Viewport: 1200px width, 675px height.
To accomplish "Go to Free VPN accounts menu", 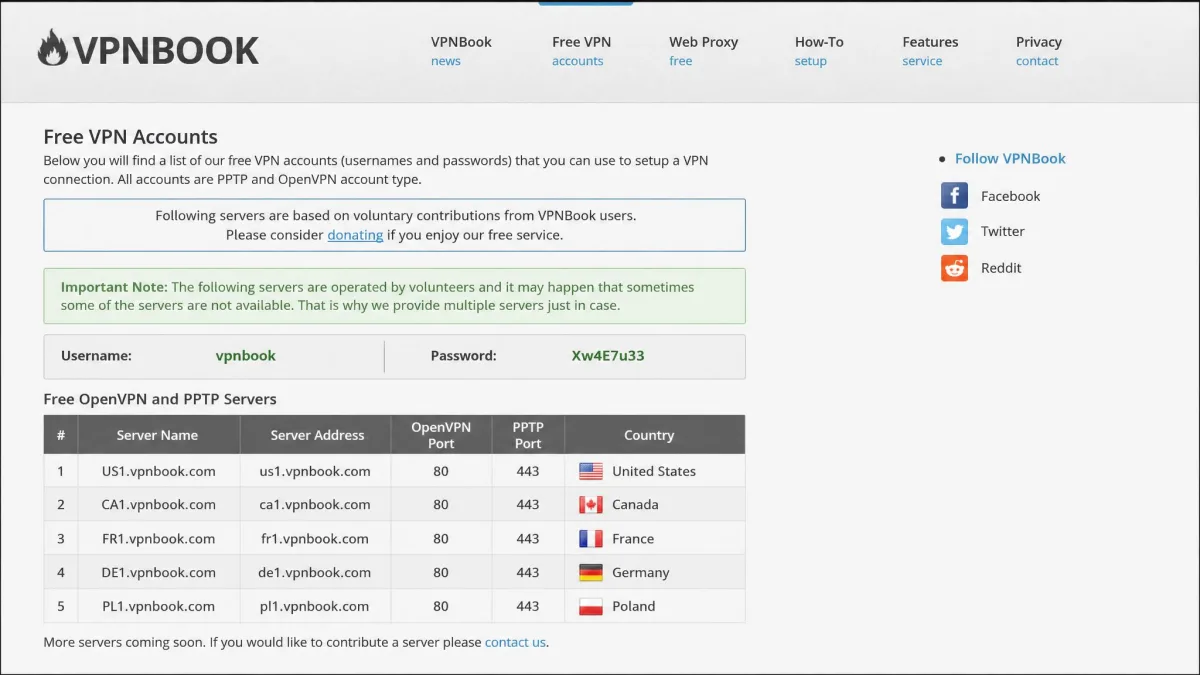I will pos(581,51).
